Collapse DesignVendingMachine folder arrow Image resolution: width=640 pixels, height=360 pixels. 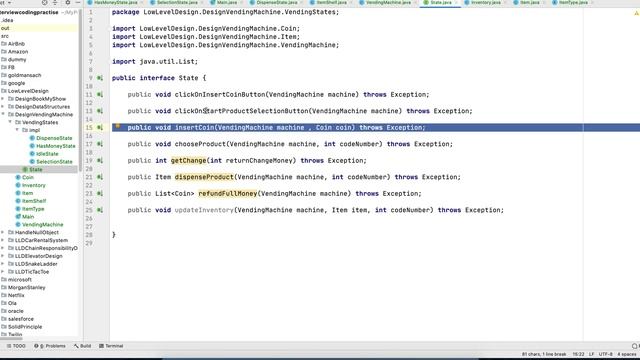click(3, 114)
